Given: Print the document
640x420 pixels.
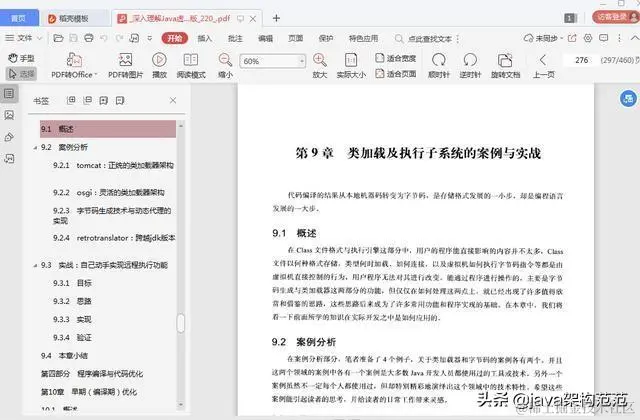Looking at the screenshot, I should tap(89, 38).
